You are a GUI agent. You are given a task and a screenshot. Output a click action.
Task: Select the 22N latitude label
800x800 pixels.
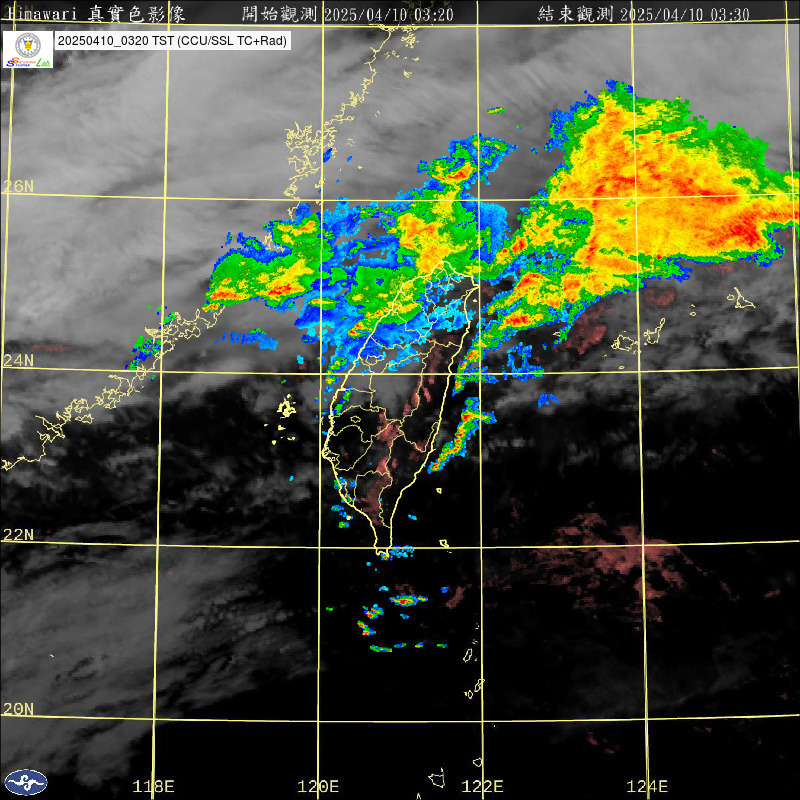18,534
